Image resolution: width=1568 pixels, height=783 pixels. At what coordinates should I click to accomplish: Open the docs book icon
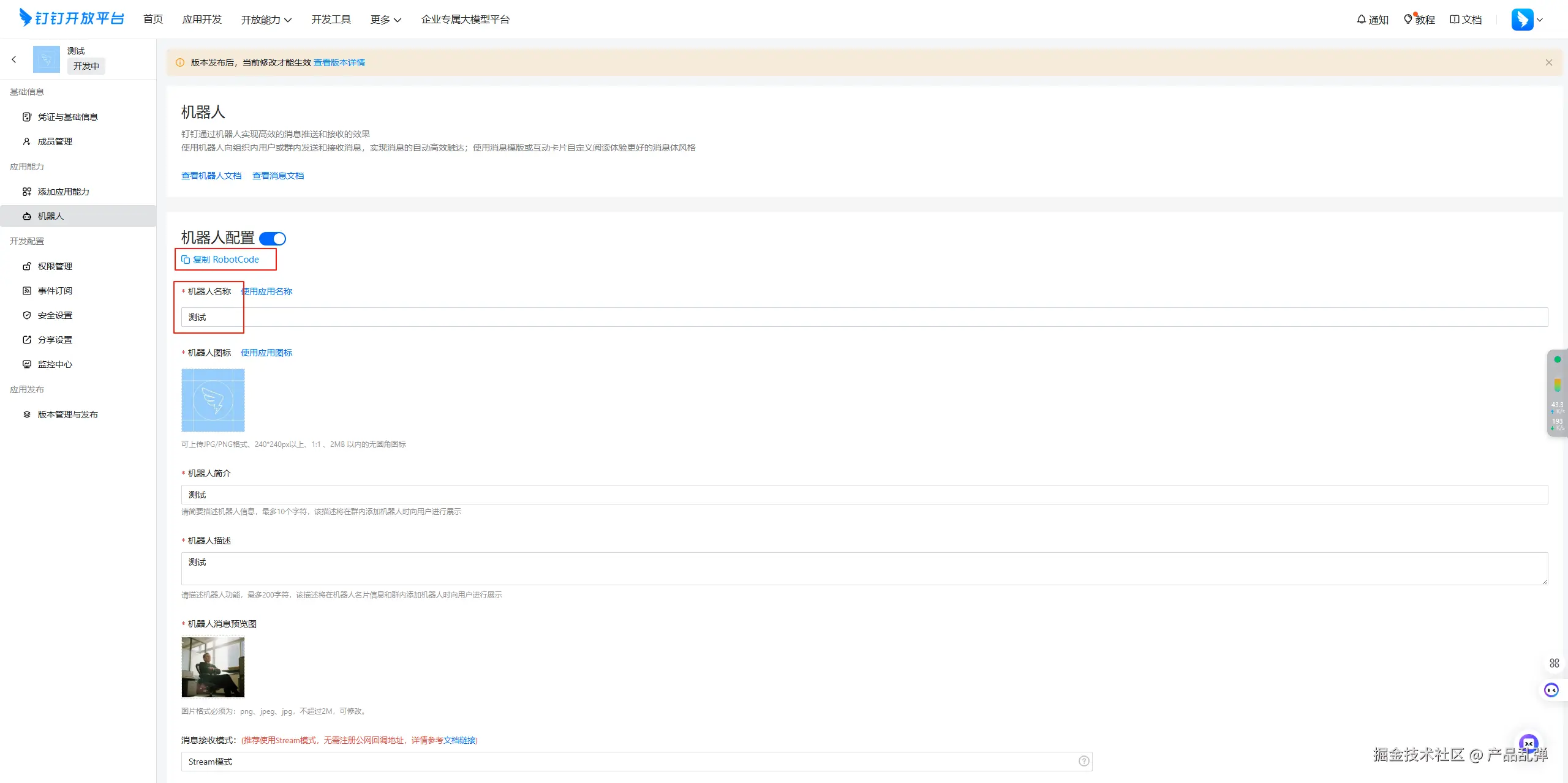pyautogui.click(x=1454, y=20)
